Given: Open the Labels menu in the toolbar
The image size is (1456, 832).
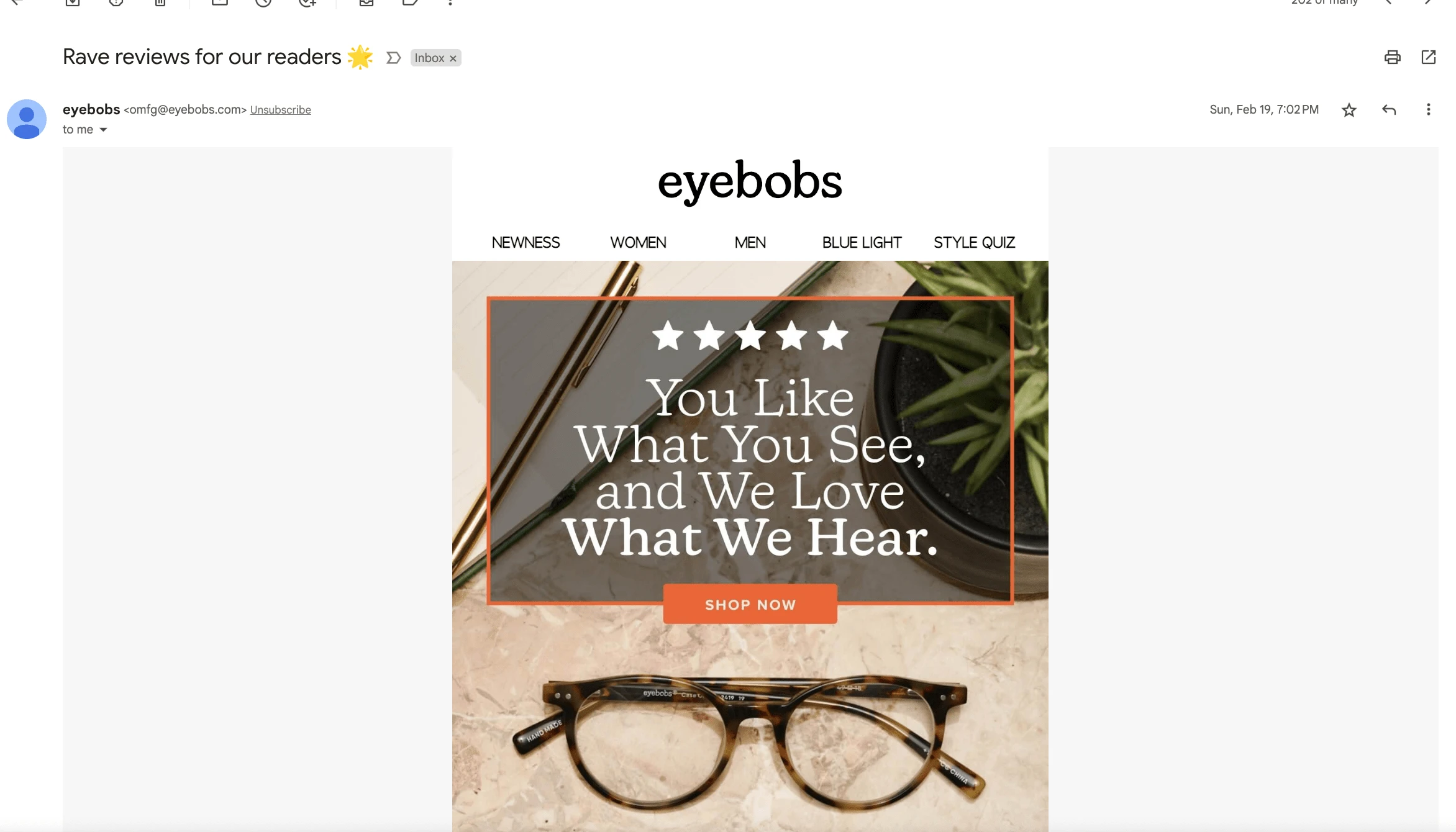Looking at the screenshot, I should [410, 2].
